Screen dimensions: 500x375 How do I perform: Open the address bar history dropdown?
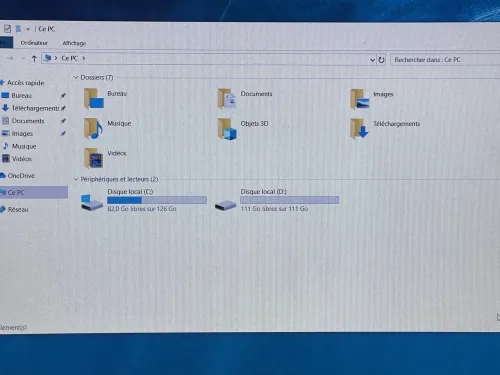click(372, 60)
